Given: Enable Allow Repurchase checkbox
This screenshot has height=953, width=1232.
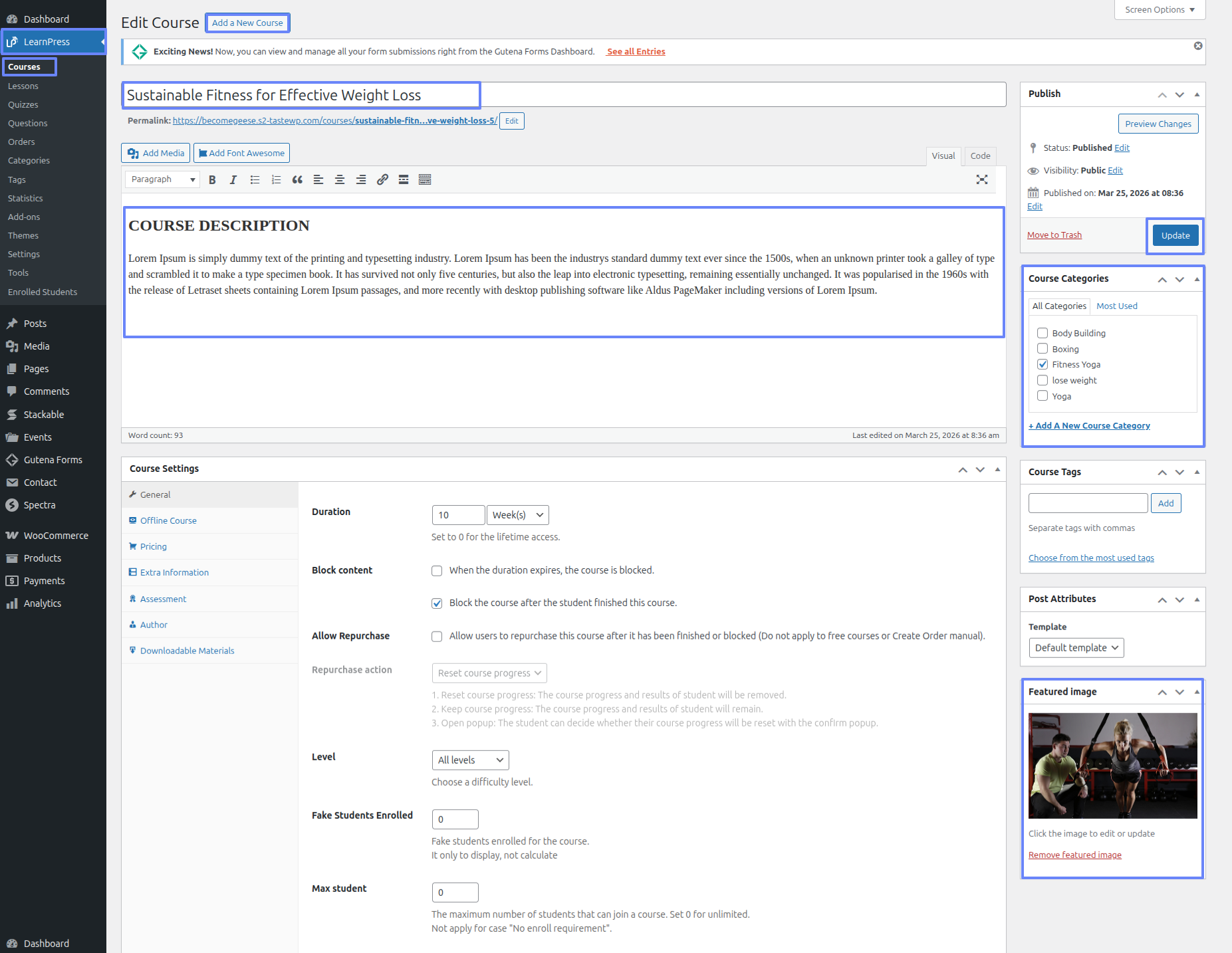Looking at the screenshot, I should (x=437, y=637).
